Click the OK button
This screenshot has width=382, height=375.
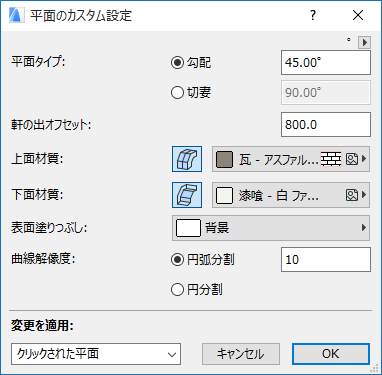point(331,354)
